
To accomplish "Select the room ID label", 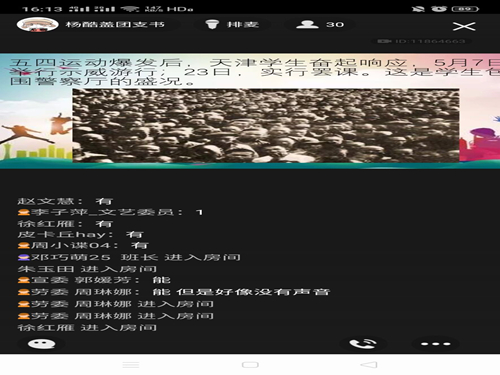I will tap(421, 41).
